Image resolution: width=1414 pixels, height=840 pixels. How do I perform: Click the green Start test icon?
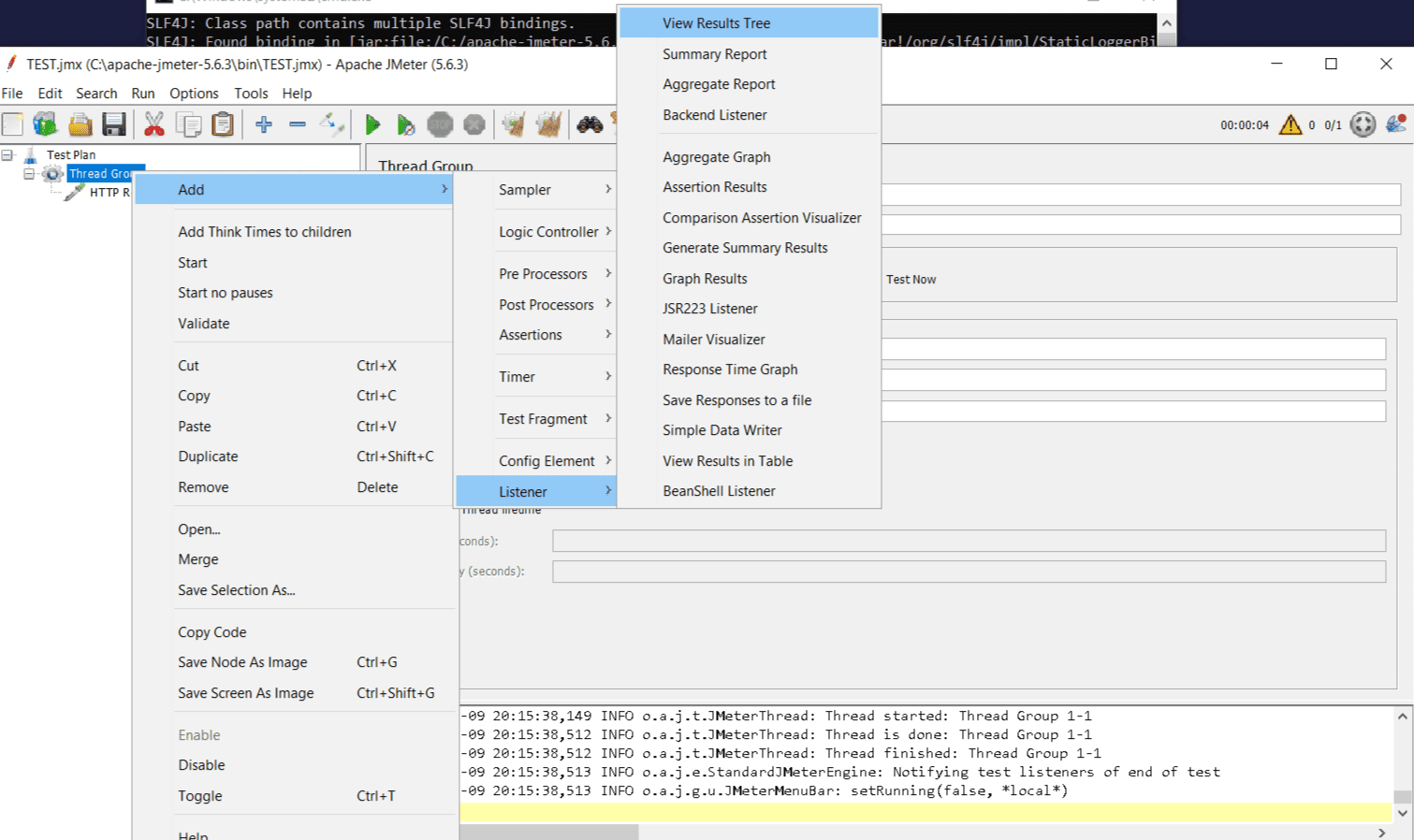click(x=372, y=124)
